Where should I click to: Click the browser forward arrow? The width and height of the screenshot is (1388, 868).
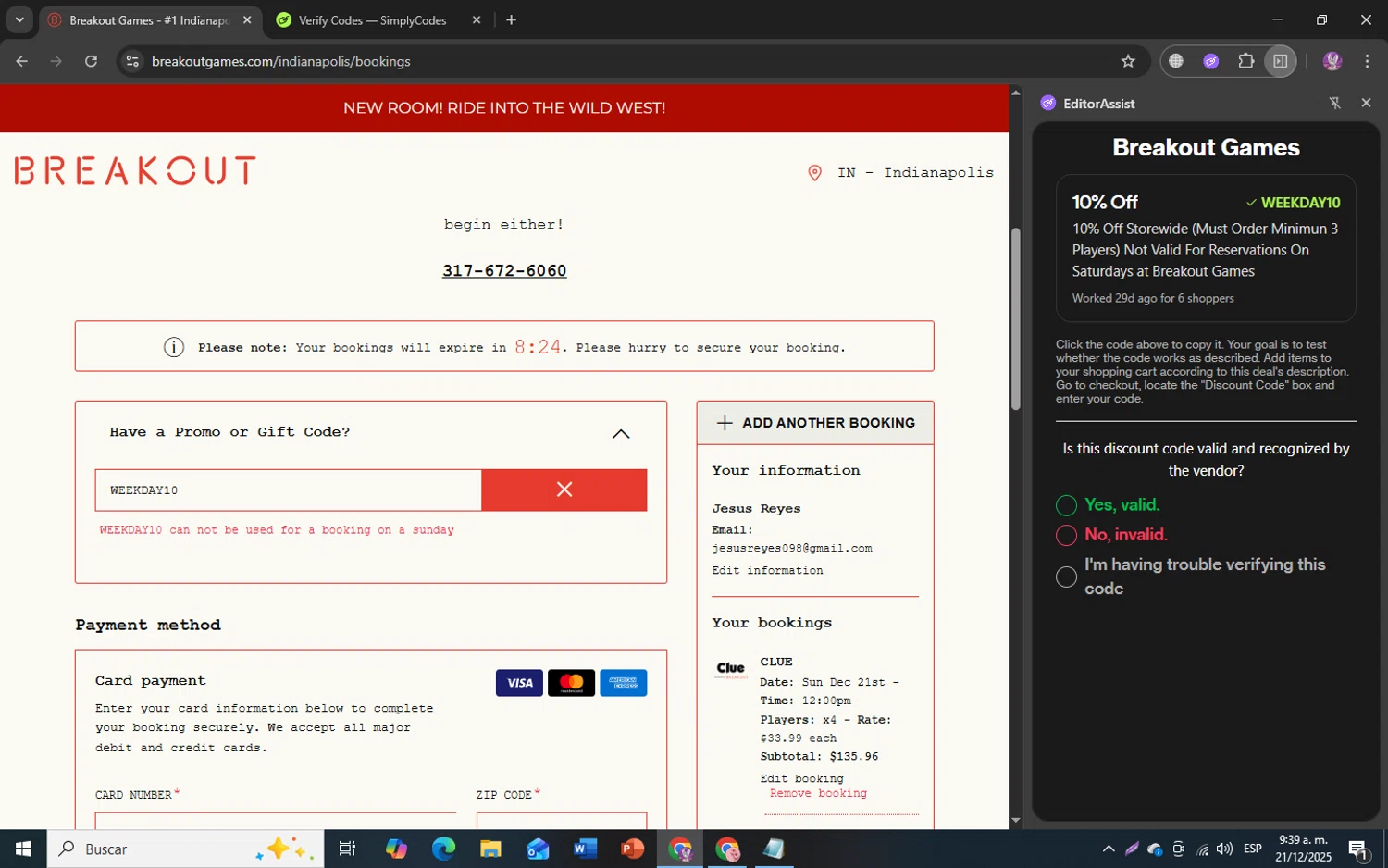56,61
